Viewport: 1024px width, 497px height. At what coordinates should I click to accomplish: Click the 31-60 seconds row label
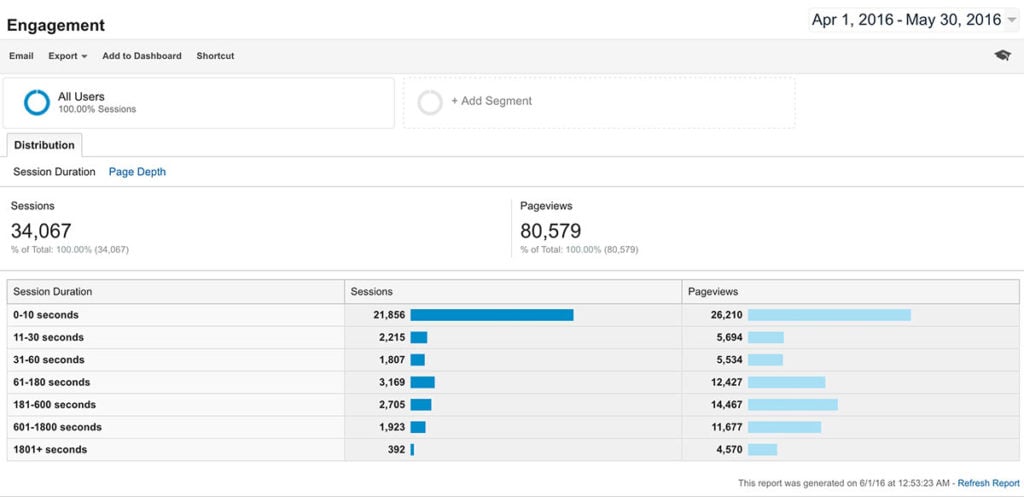coord(49,360)
